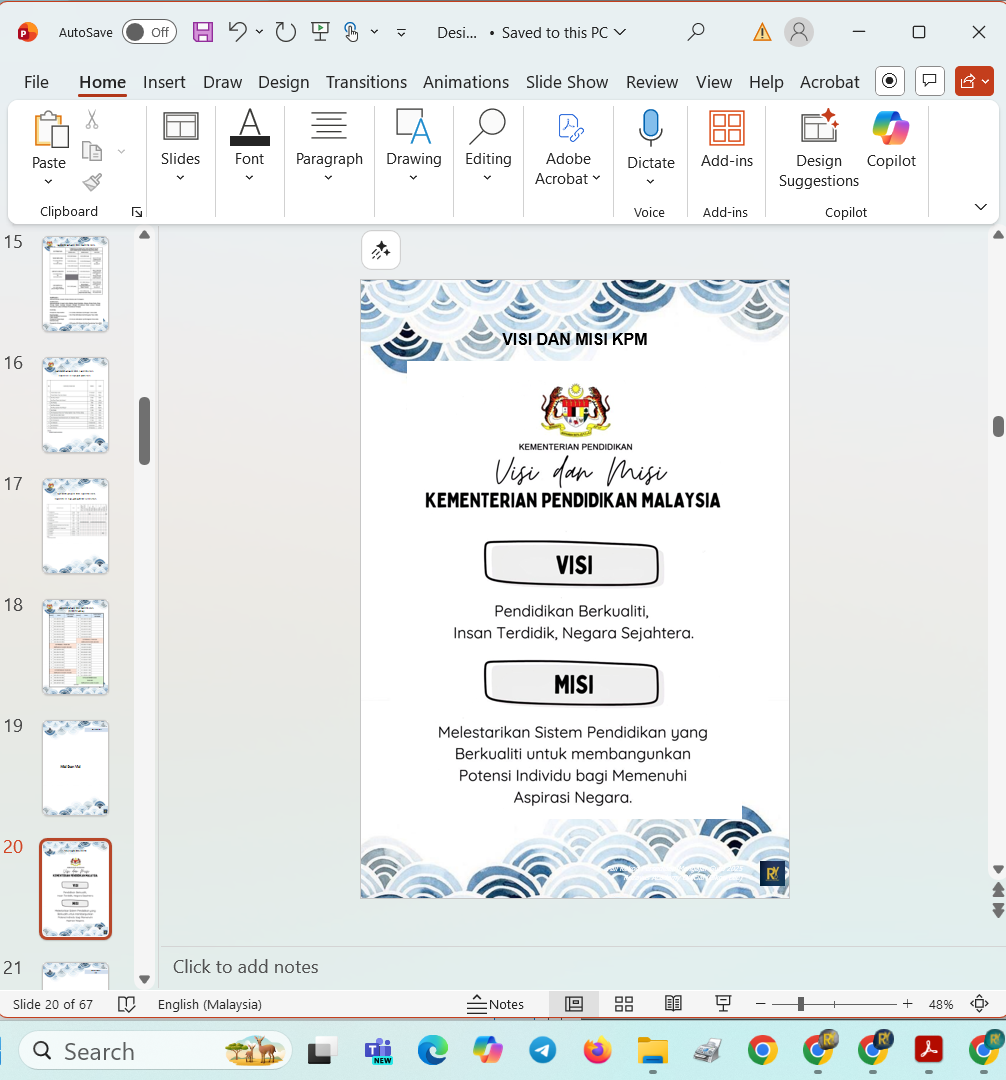The width and height of the screenshot is (1006, 1080).
Task: Switch to Reading View
Action: [674, 1004]
